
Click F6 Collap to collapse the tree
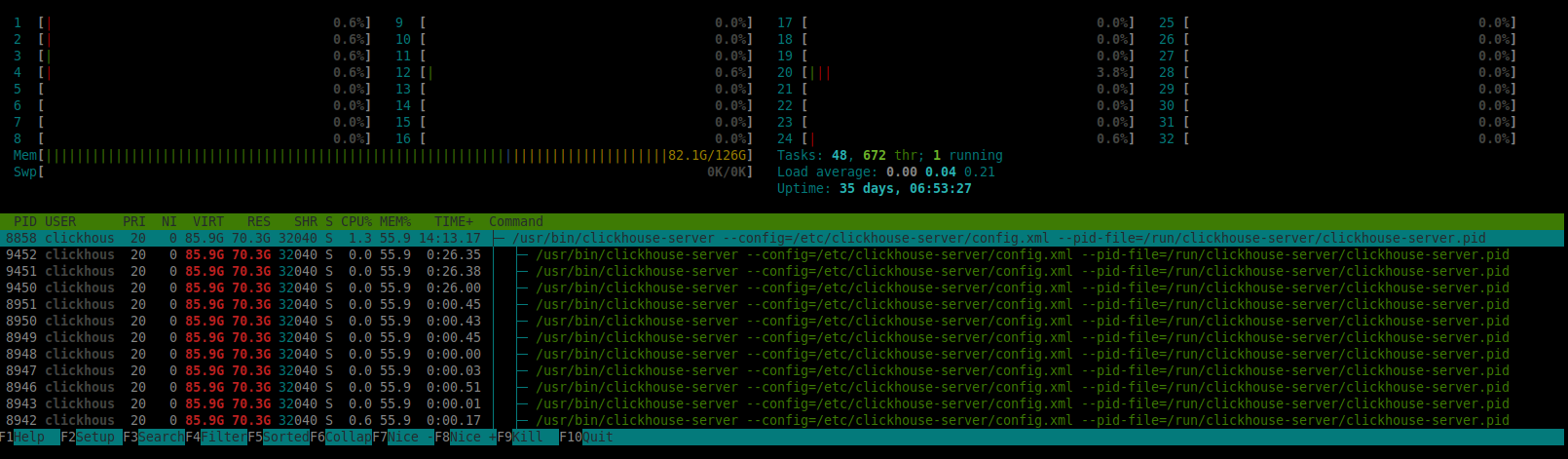[341, 437]
